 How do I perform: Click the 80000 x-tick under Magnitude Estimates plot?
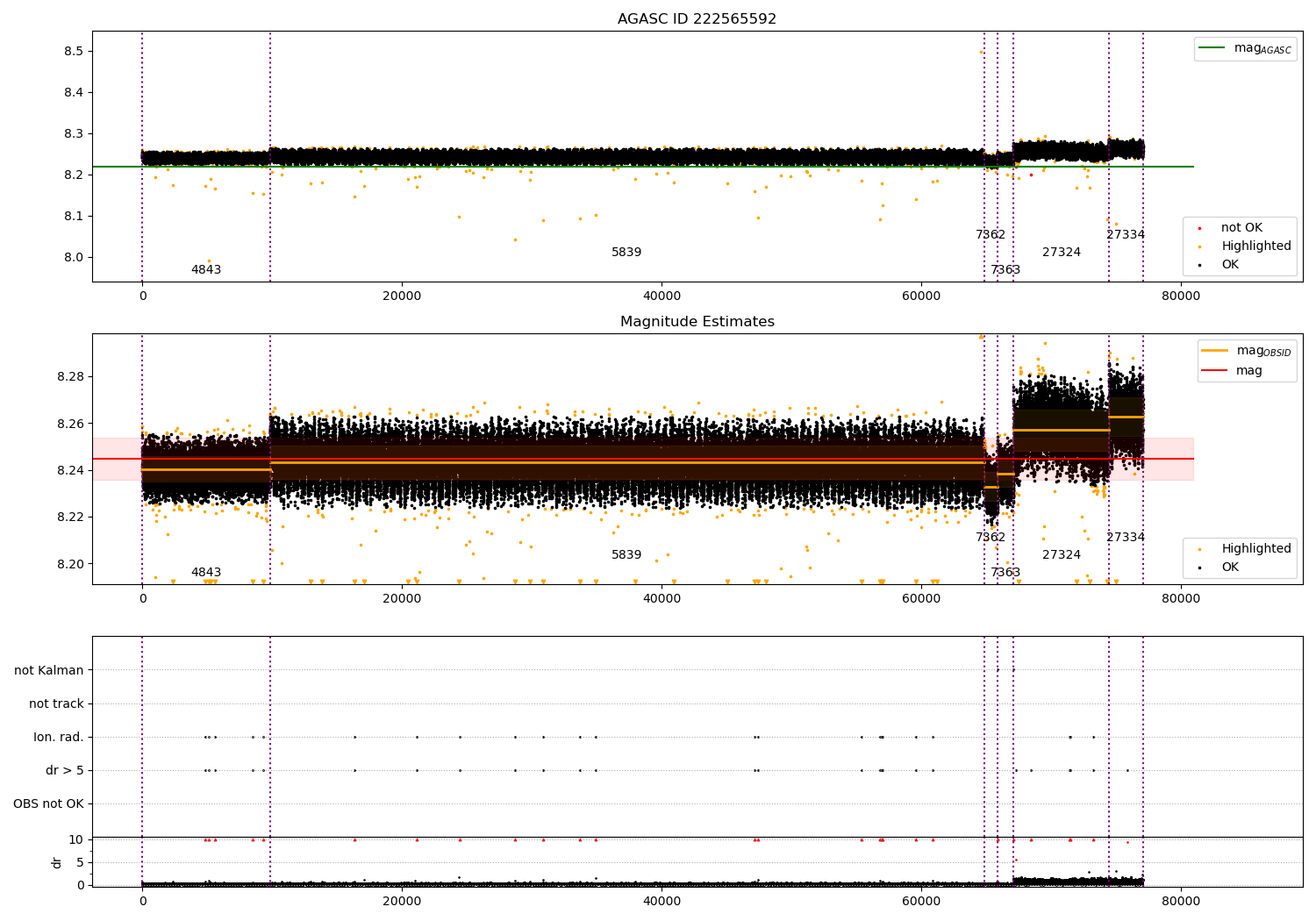pos(1181,599)
